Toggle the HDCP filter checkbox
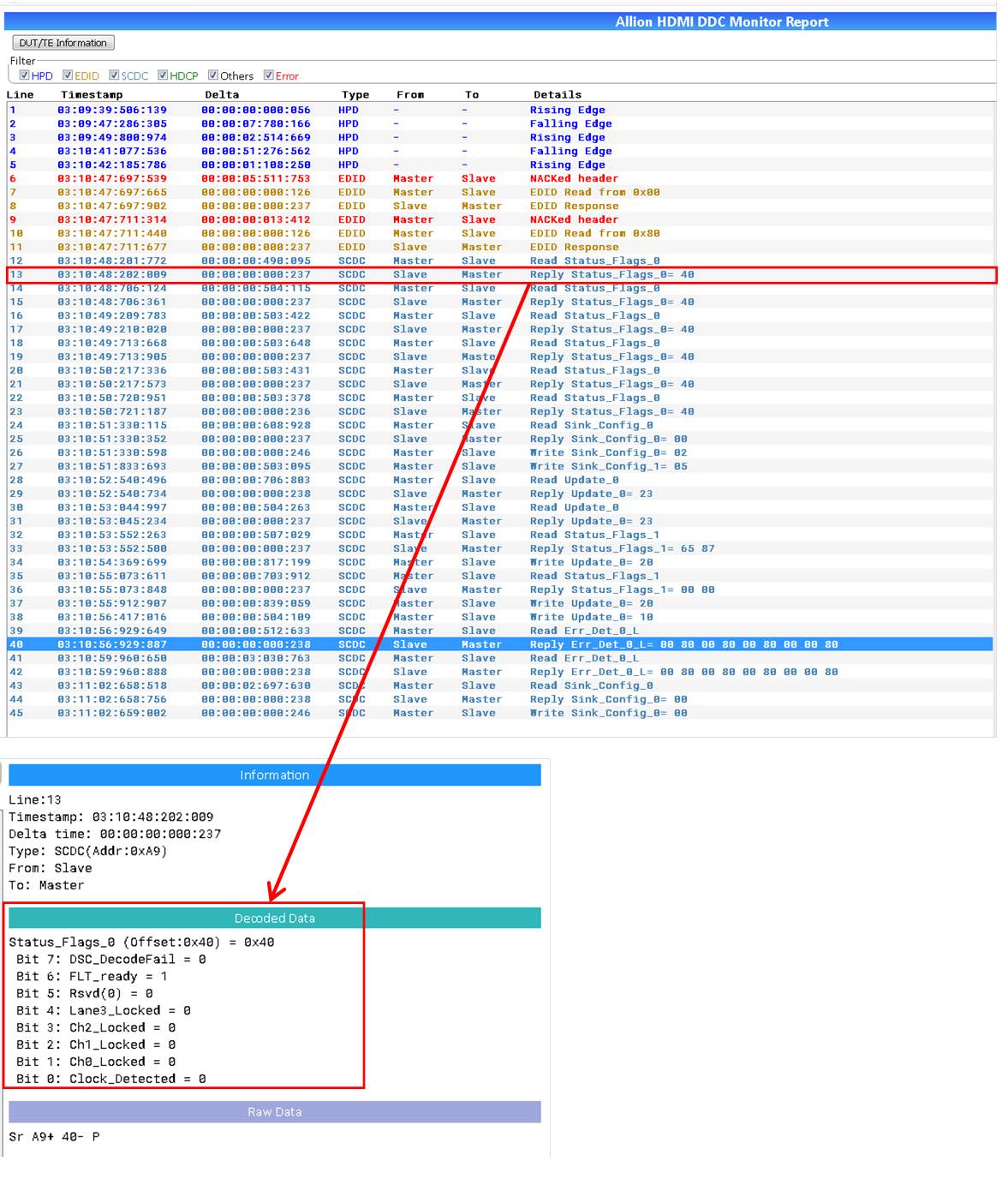 pos(163,75)
